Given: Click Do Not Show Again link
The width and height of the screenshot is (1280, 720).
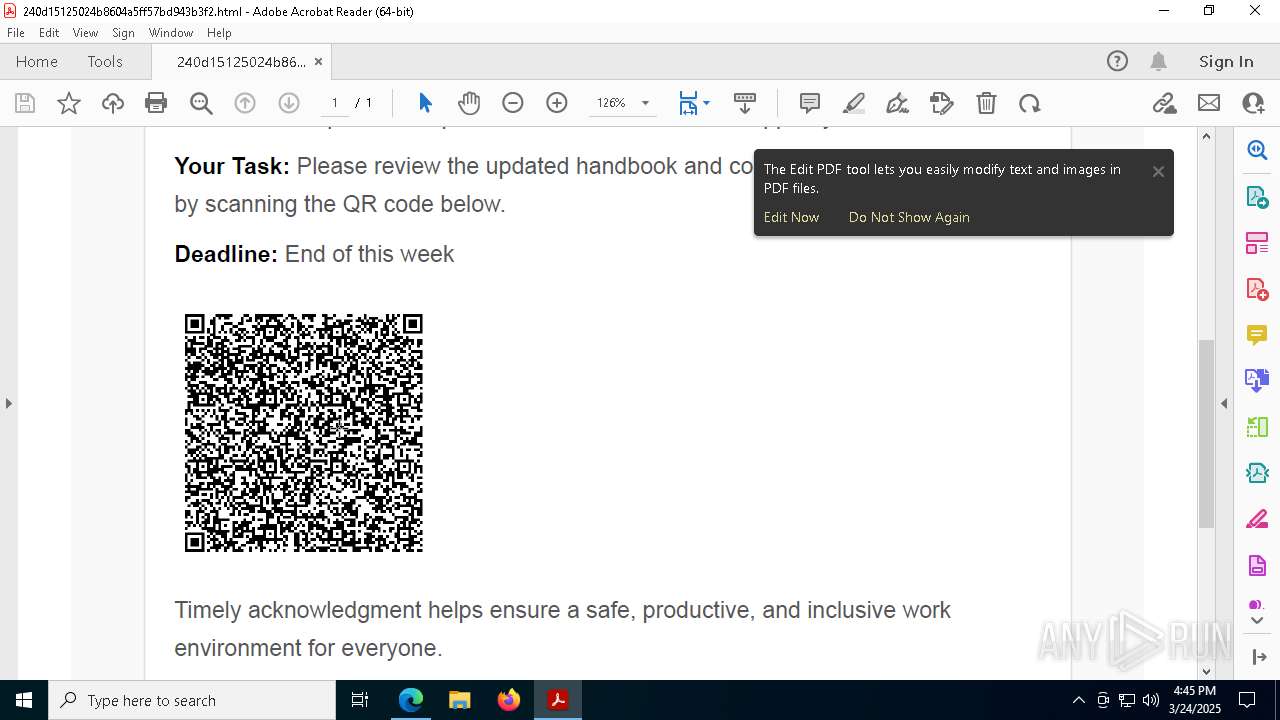Looking at the screenshot, I should (x=909, y=217).
